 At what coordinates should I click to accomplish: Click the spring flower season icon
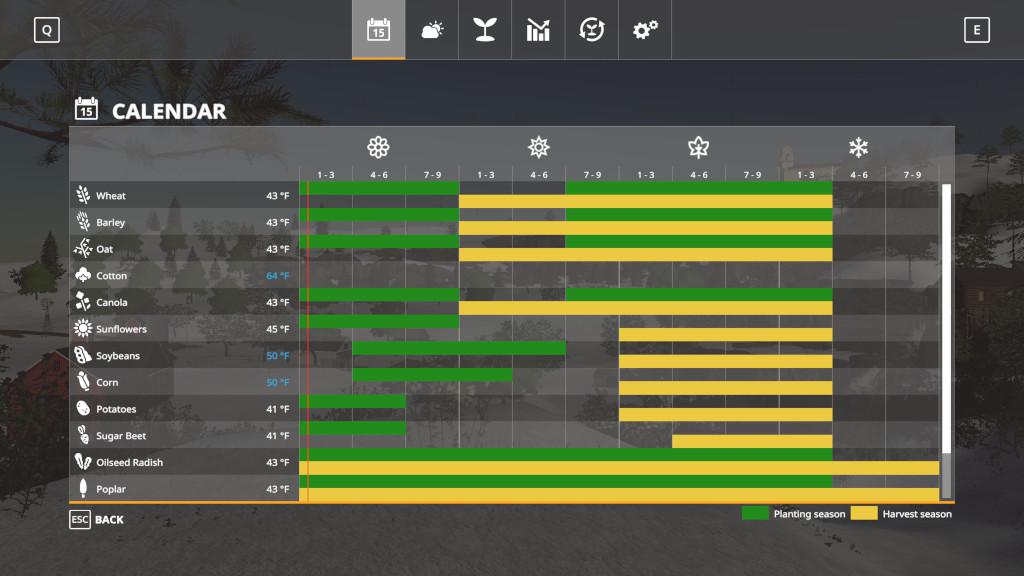click(378, 148)
